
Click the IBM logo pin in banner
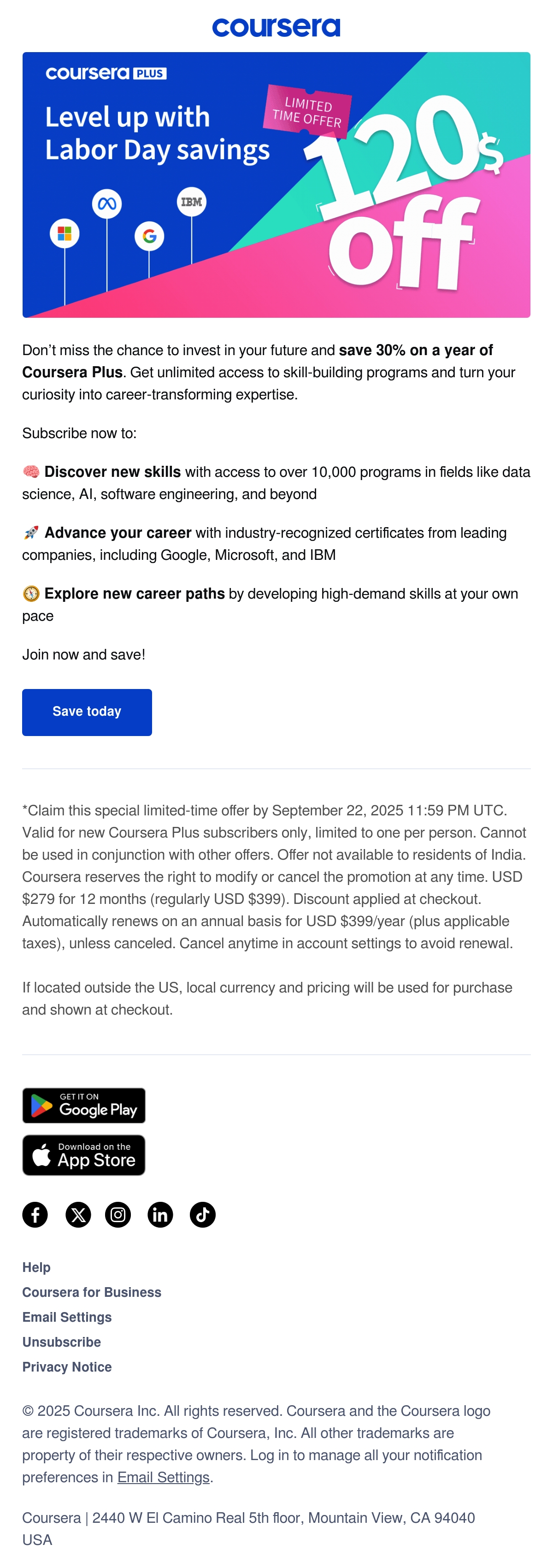192,202
